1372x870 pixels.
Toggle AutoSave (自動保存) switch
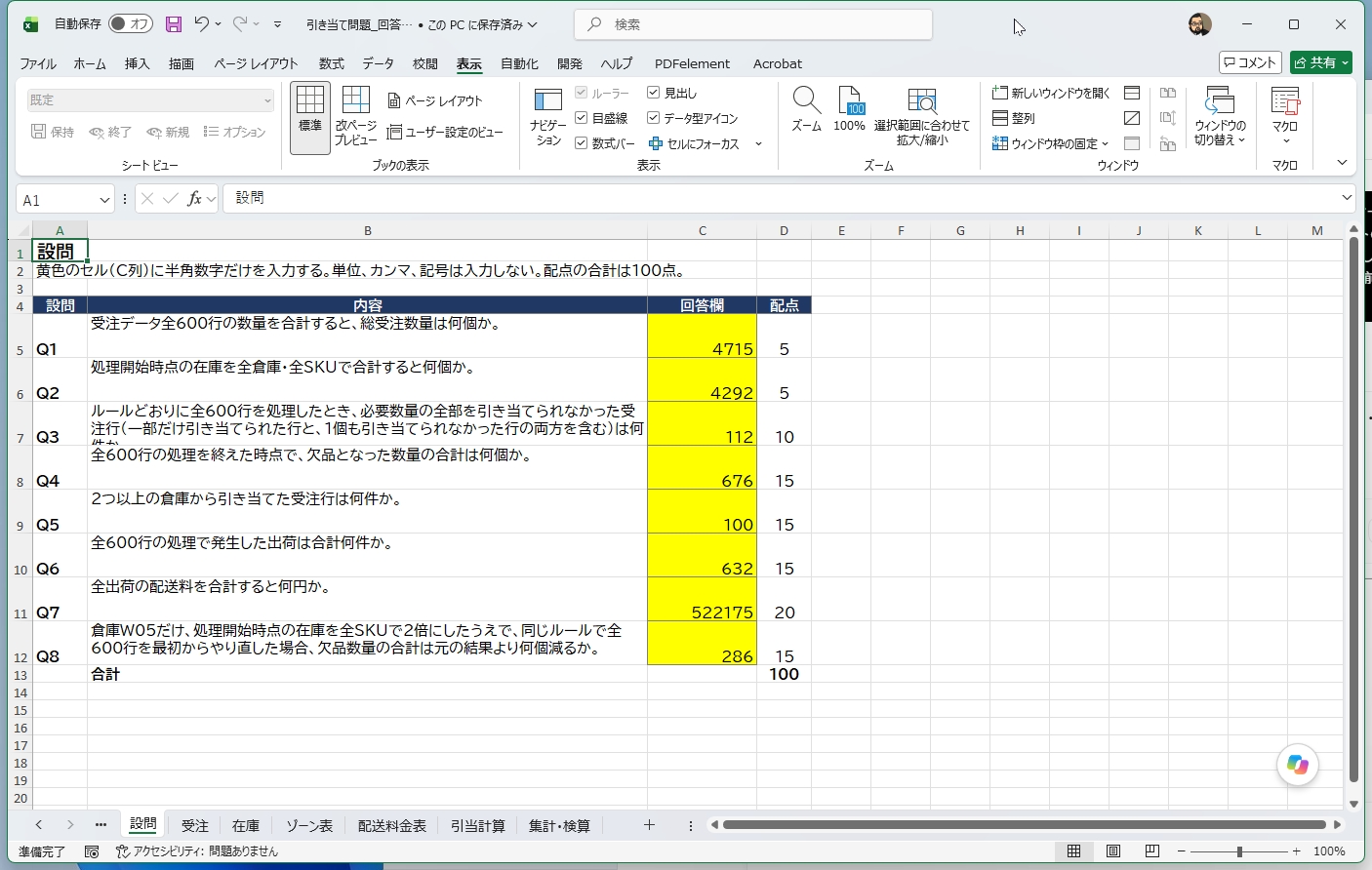[x=130, y=24]
